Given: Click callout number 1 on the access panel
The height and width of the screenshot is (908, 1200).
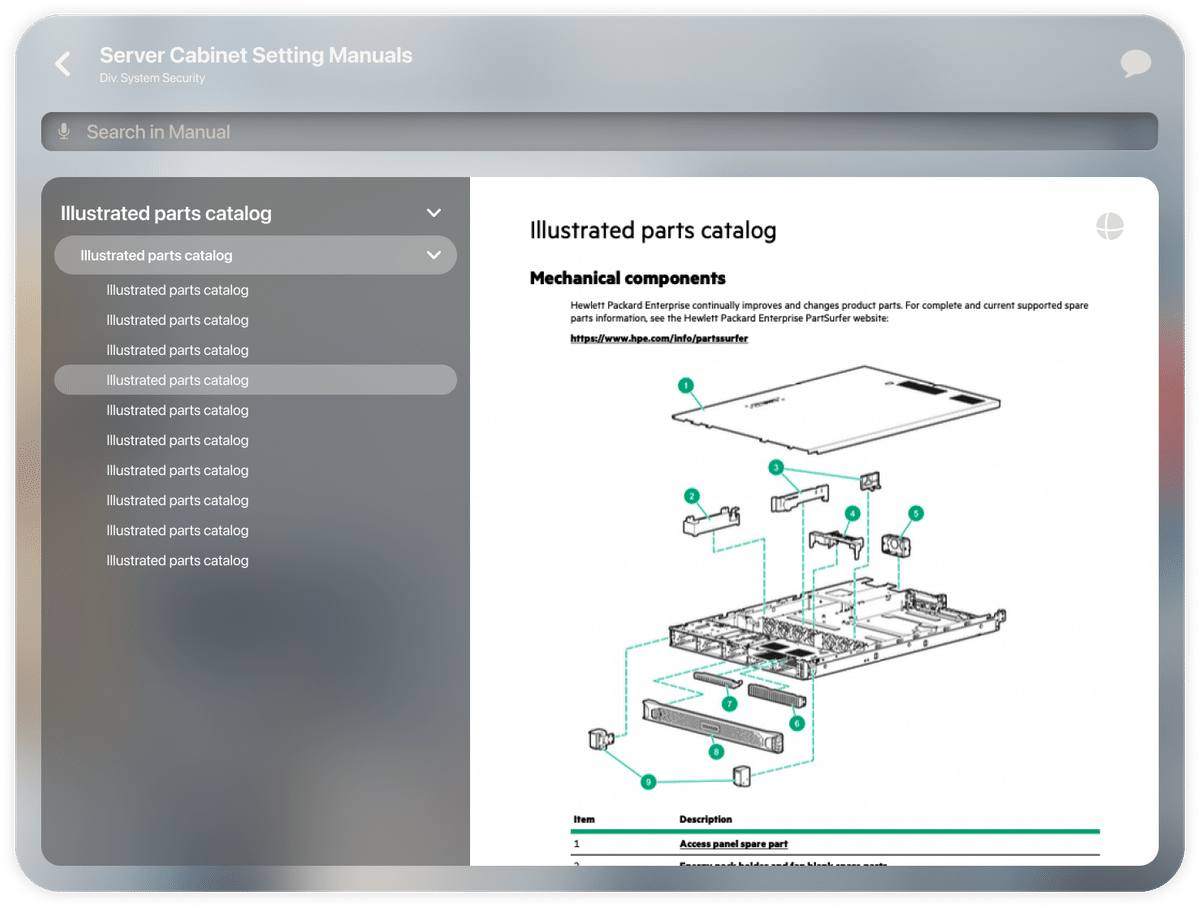Looking at the screenshot, I should (x=685, y=384).
